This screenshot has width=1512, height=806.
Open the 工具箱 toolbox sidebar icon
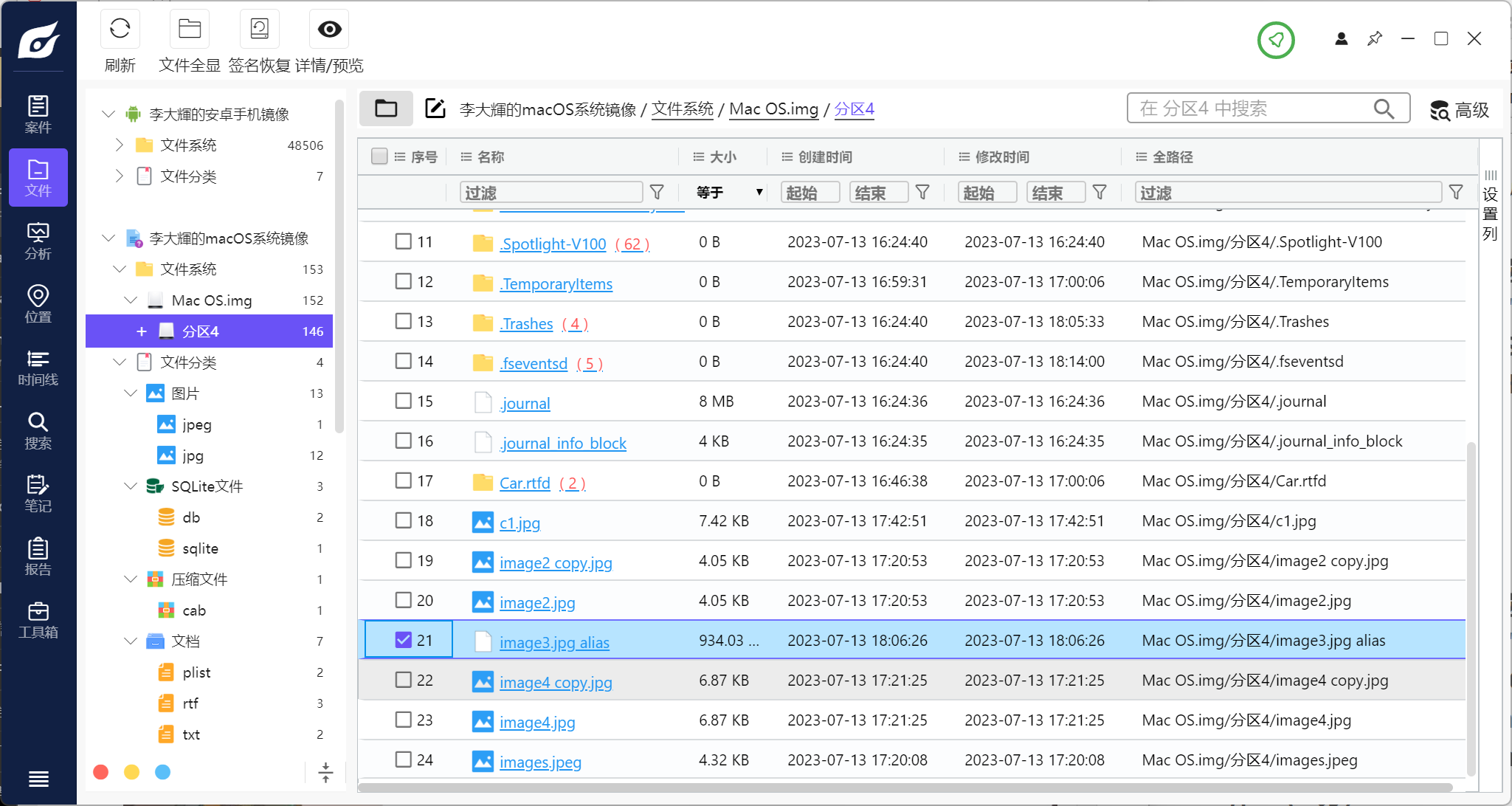tap(38, 620)
